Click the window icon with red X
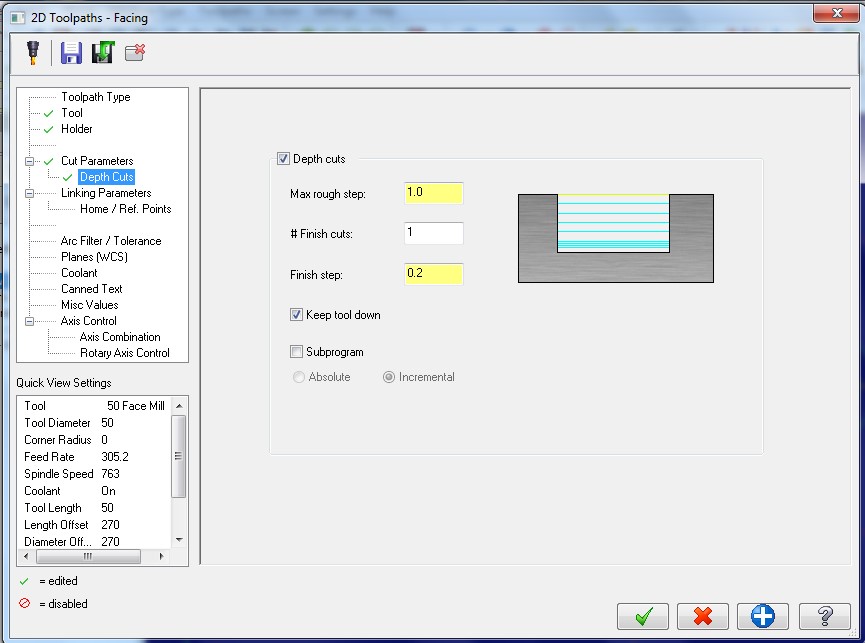865x643 pixels. 135,52
